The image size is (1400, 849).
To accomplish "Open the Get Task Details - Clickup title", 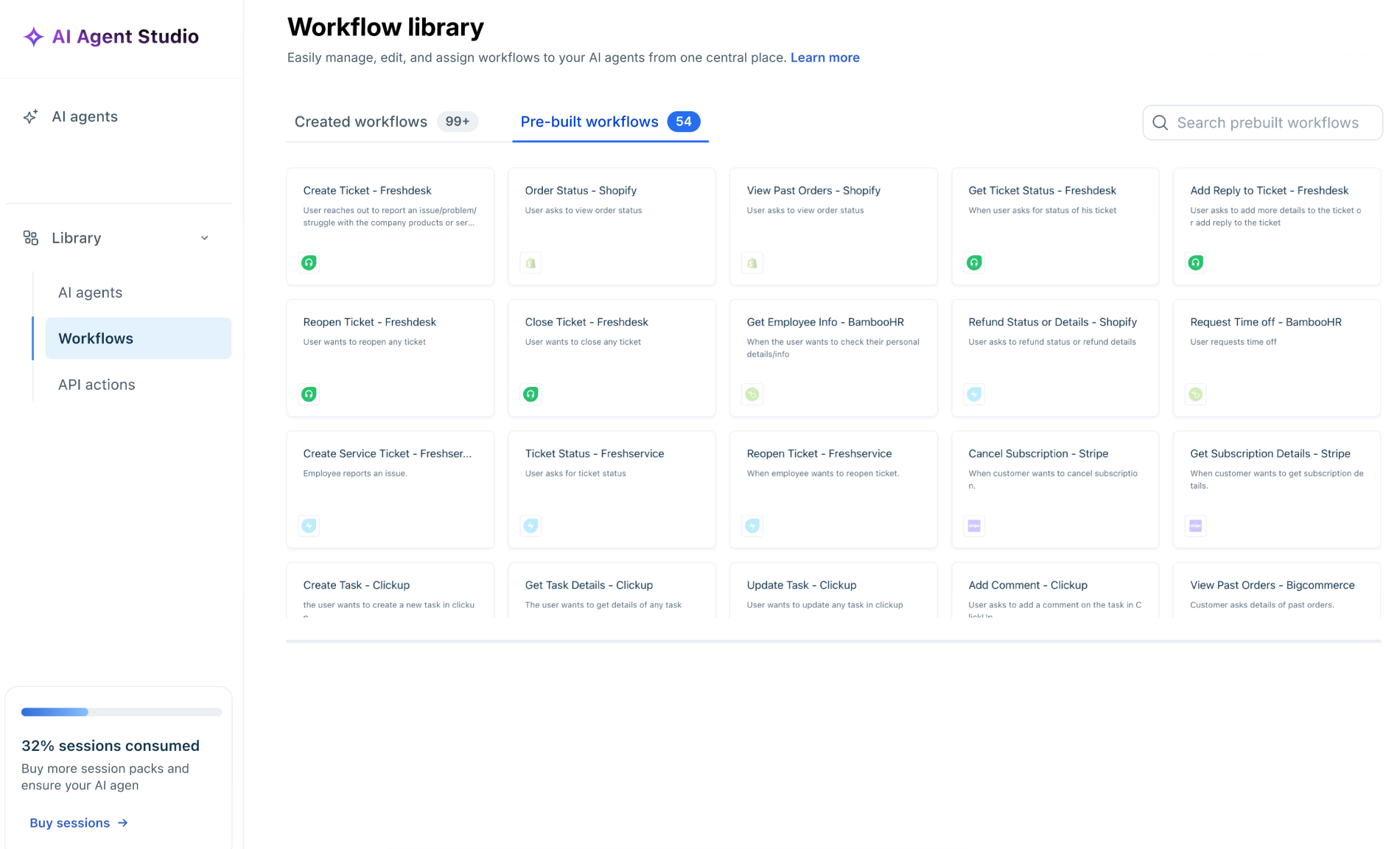I will point(589,585).
